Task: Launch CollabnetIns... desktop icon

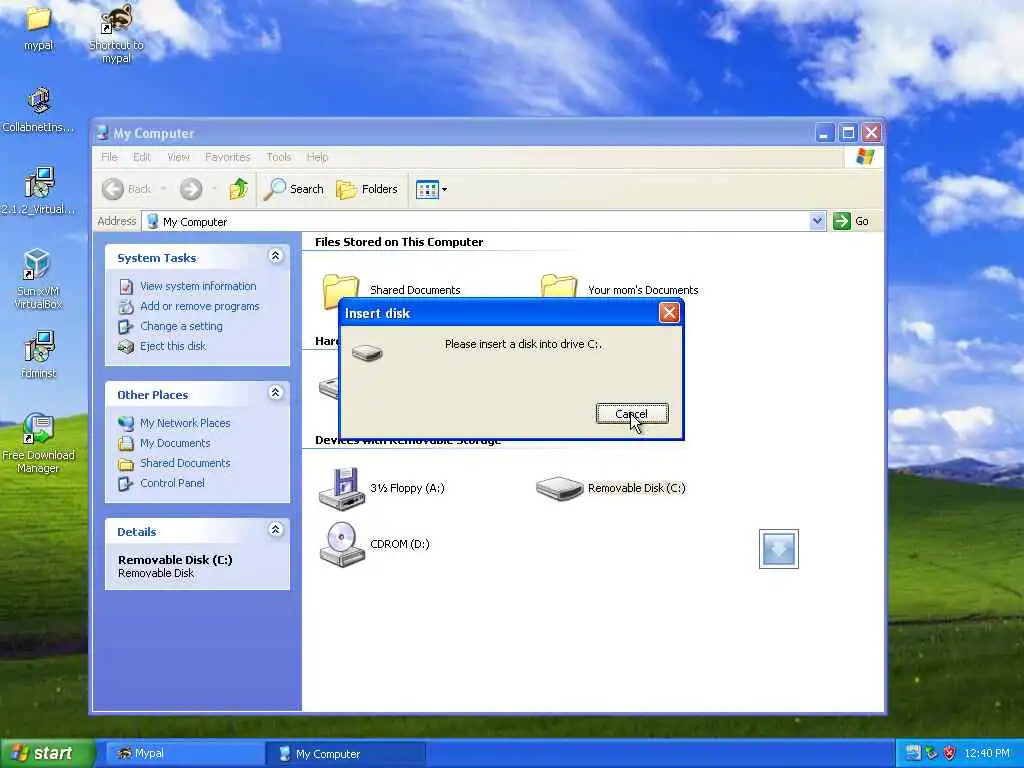Action: (38, 110)
